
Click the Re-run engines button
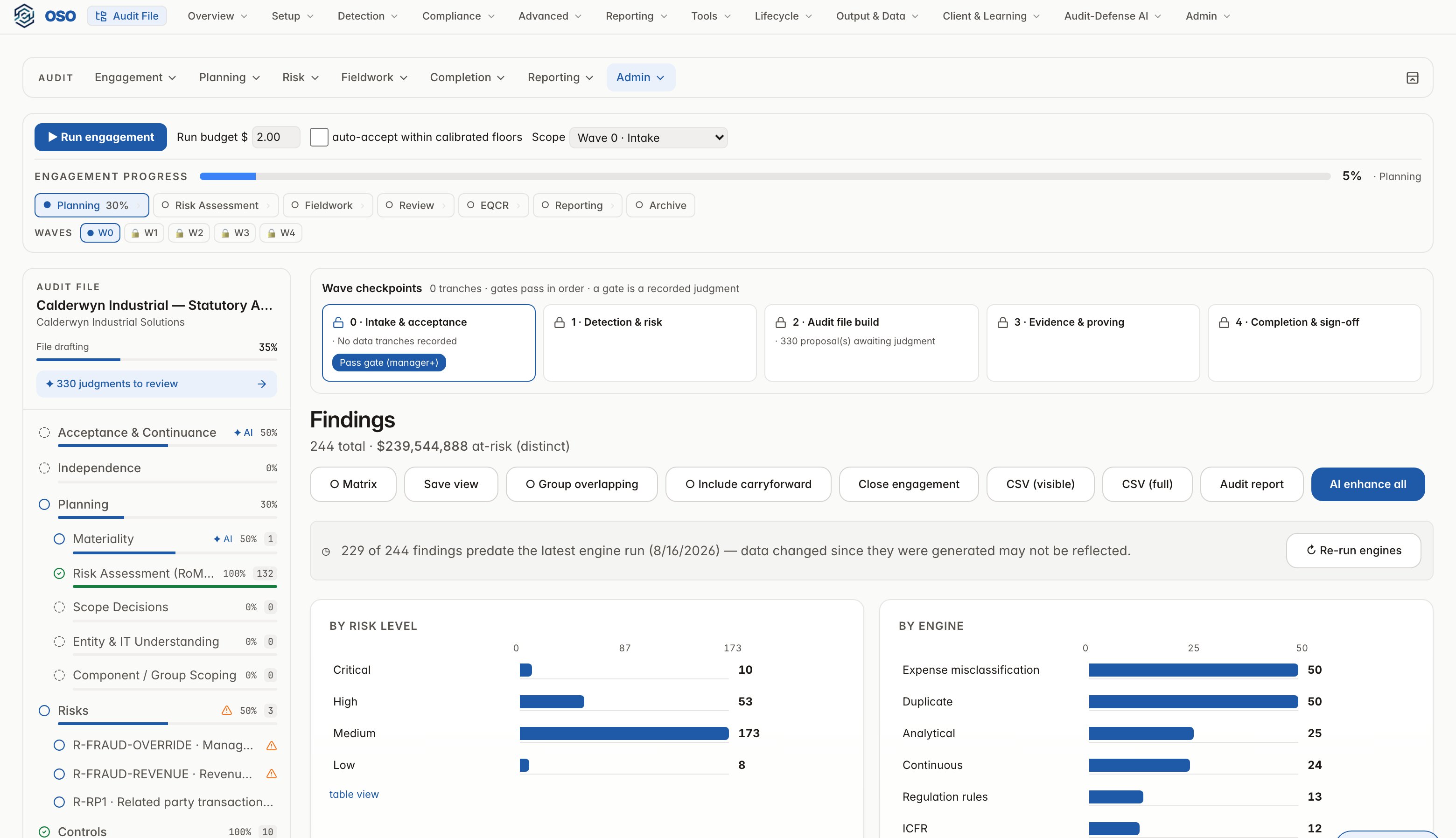point(1353,550)
